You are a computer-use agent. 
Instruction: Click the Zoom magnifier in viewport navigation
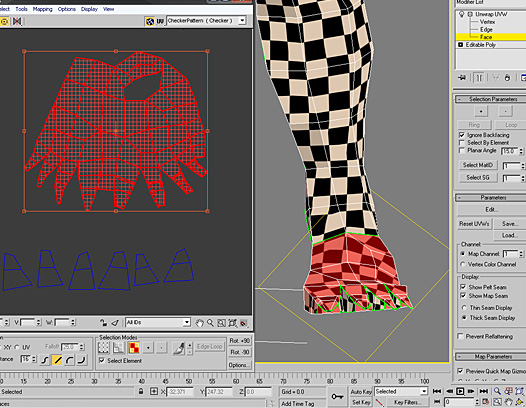tap(497, 391)
